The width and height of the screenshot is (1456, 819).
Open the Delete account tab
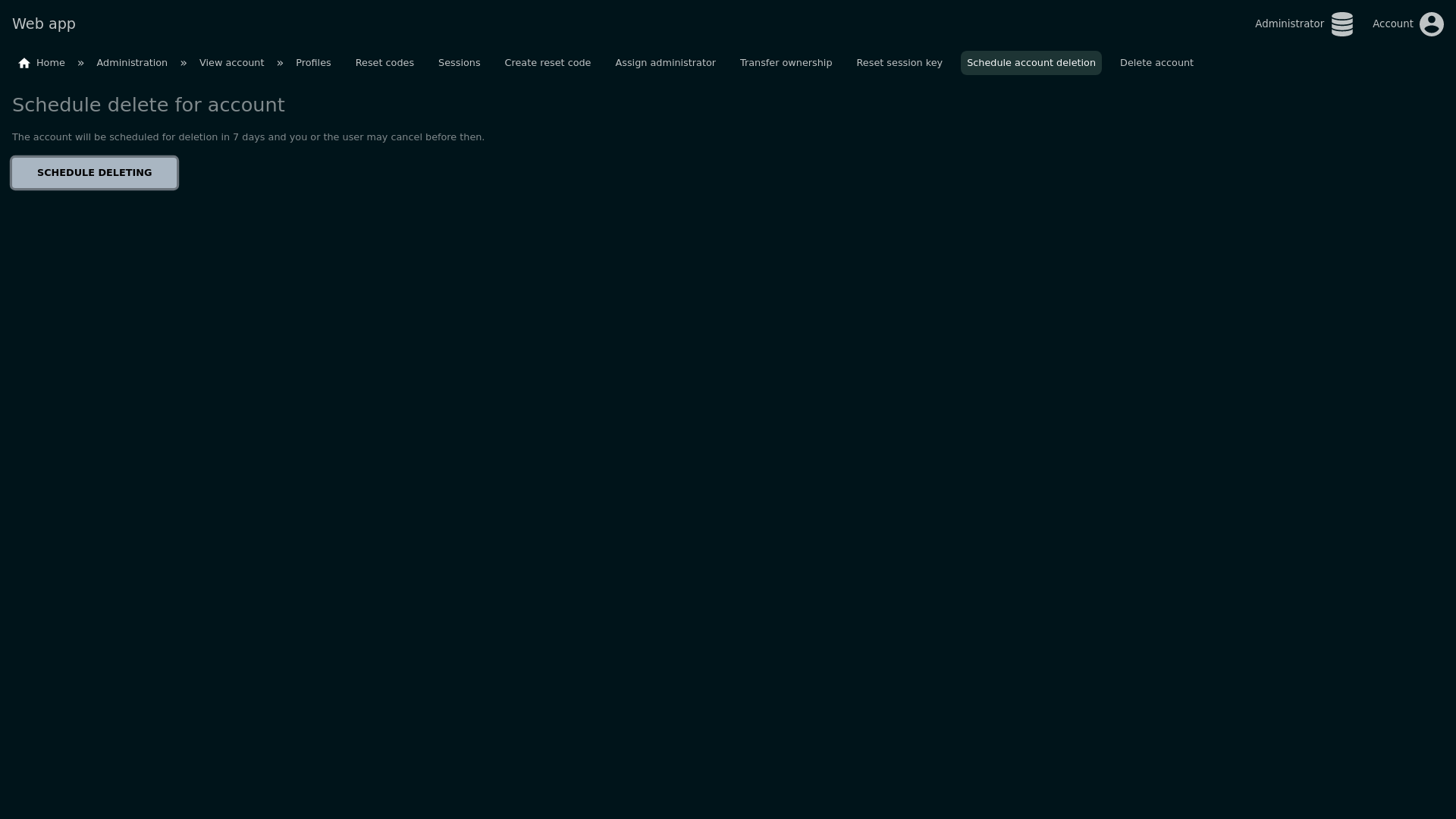click(1156, 63)
